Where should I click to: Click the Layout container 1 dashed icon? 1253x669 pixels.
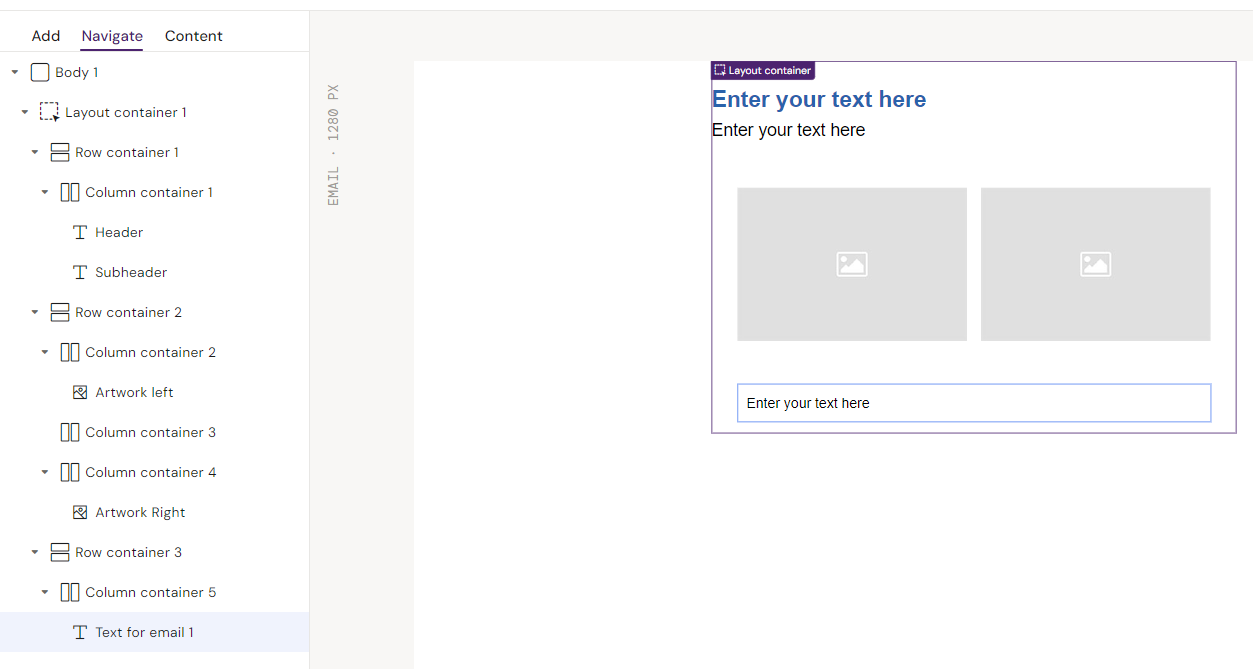[49, 112]
